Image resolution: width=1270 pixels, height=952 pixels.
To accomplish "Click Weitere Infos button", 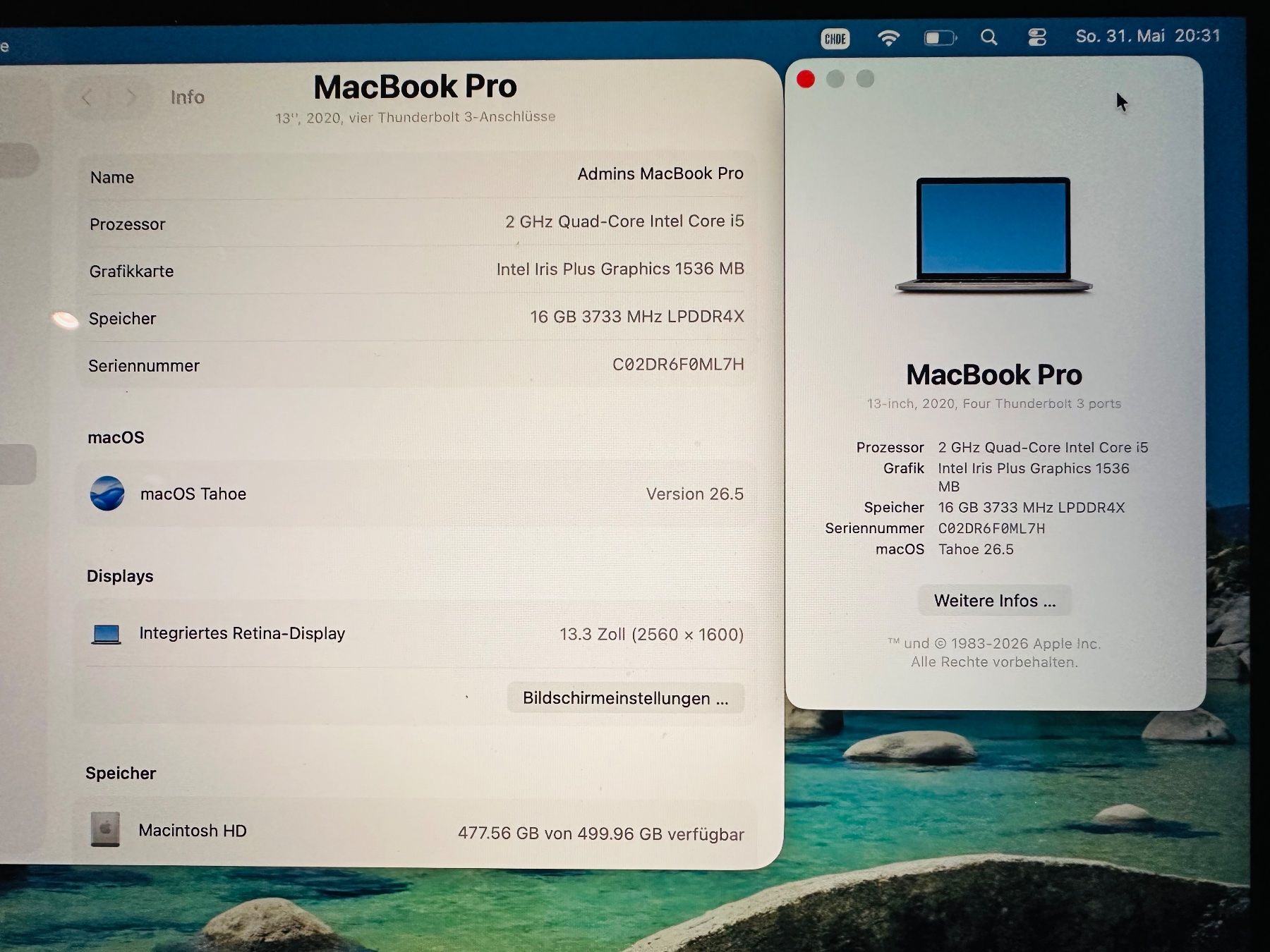I will pyautogui.click(x=995, y=601).
